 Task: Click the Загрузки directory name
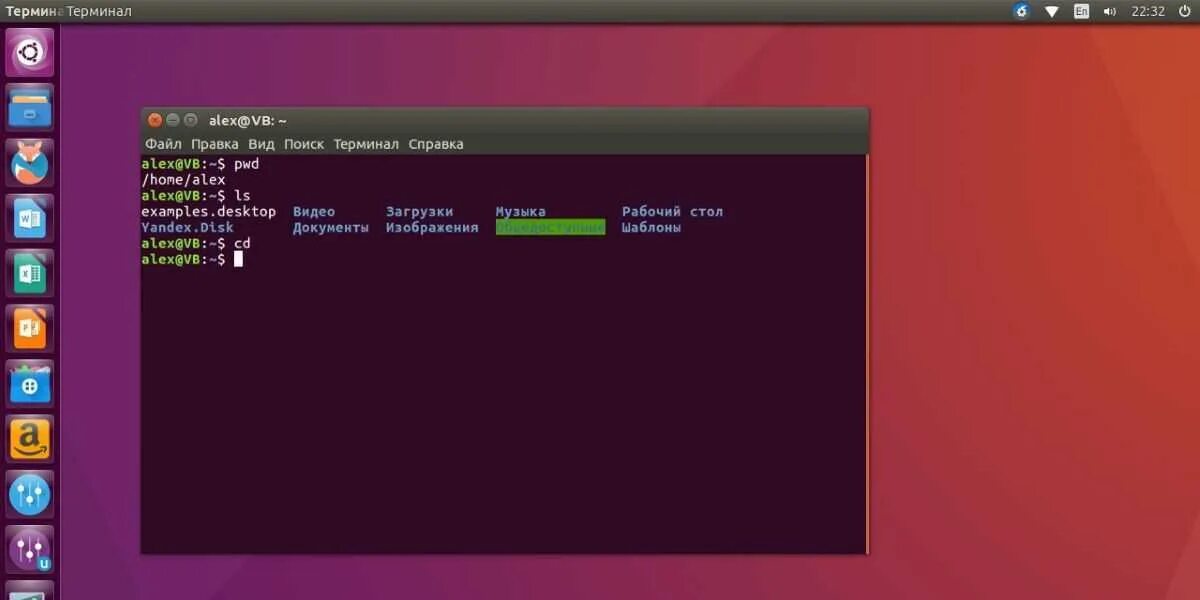419,212
